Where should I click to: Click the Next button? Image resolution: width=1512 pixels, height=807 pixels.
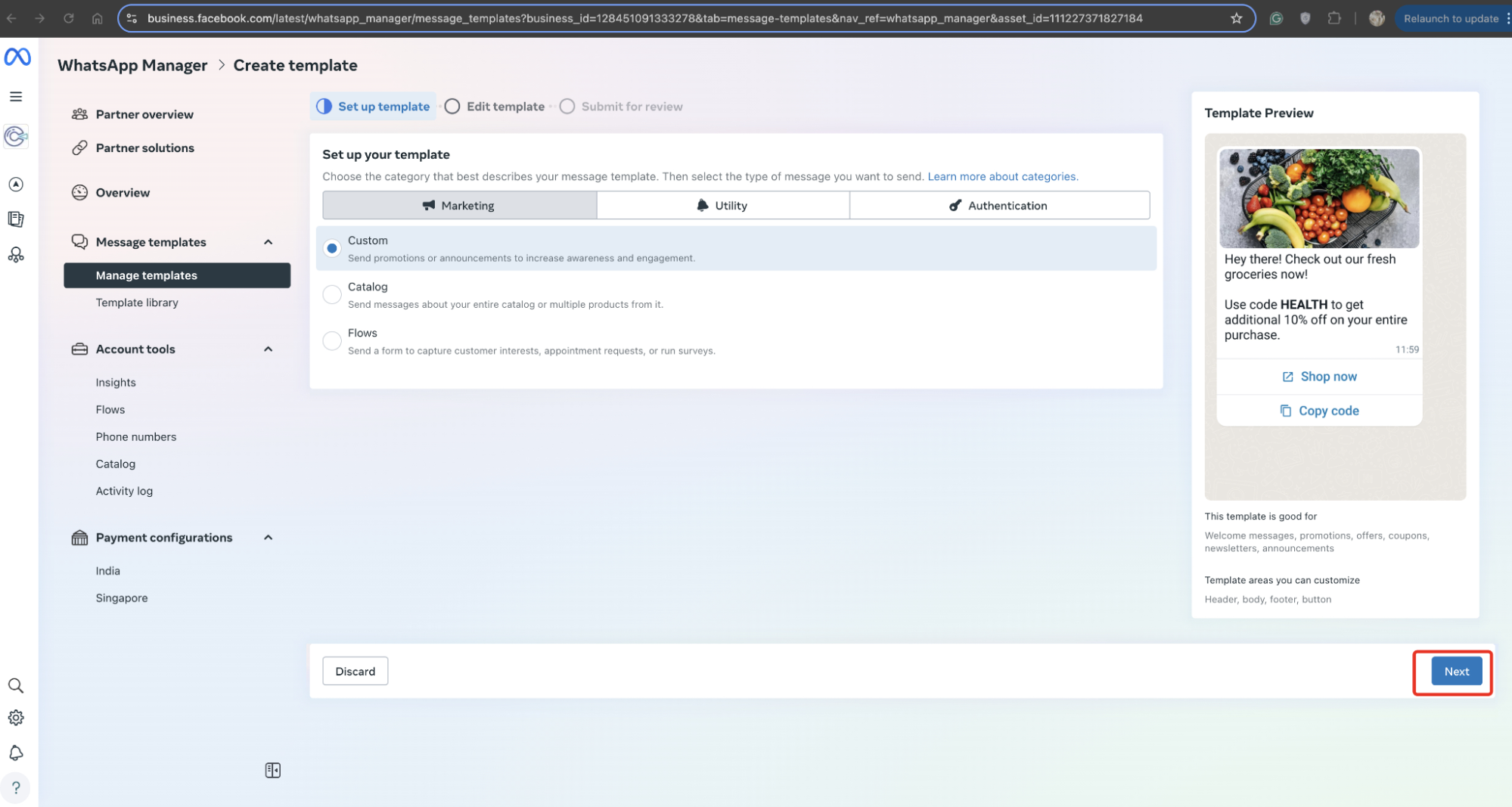click(1456, 672)
